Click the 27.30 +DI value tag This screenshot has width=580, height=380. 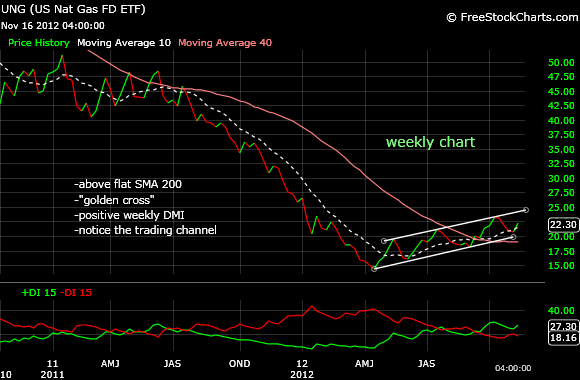(563, 326)
